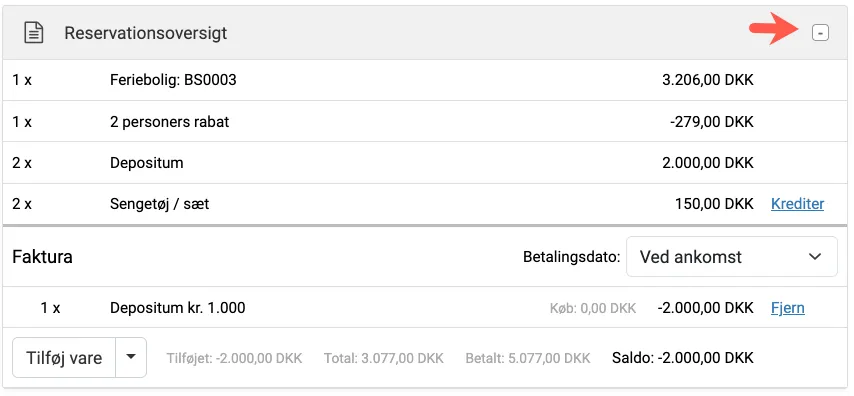Image resolution: width=854 pixels, height=396 pixels.
Task: Collapse the Reservationsoversigt panel with minus button
Action: coord(820,33)
